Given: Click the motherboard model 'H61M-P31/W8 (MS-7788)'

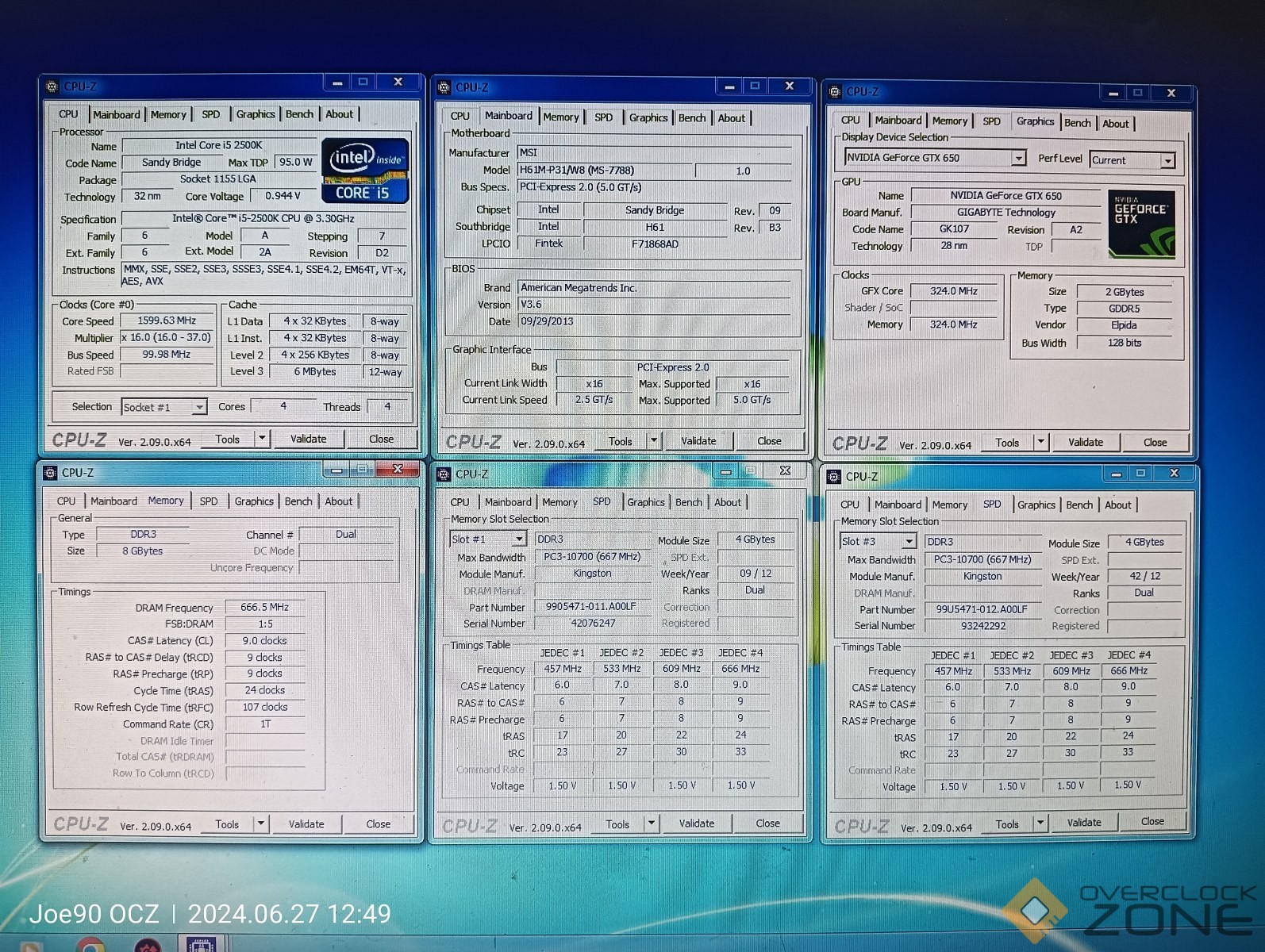Looking at the screenshot, I should pyautogui.click(x=604, y=170).
